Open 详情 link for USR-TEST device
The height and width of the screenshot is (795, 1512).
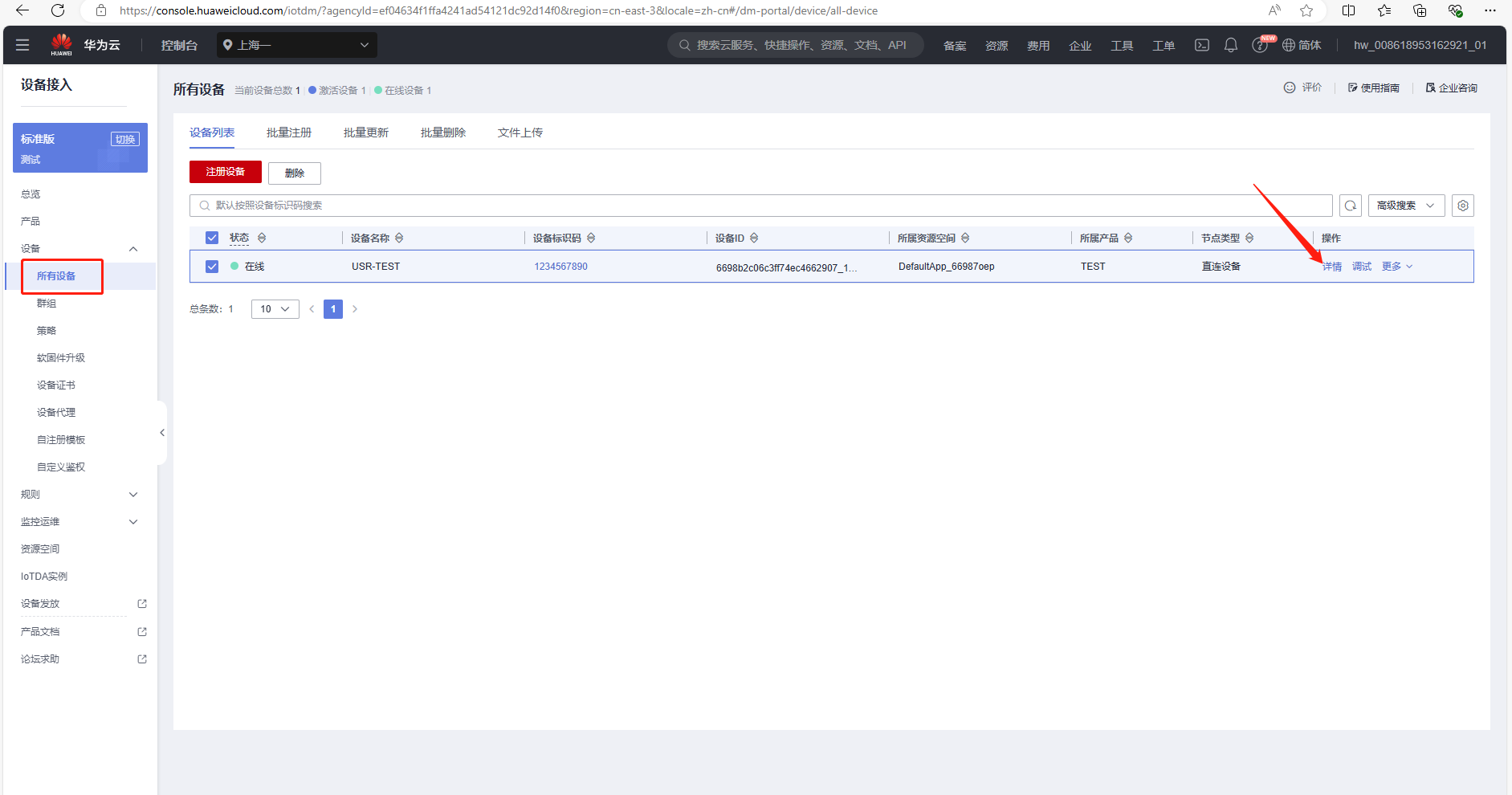click(x=1331, y=267)
